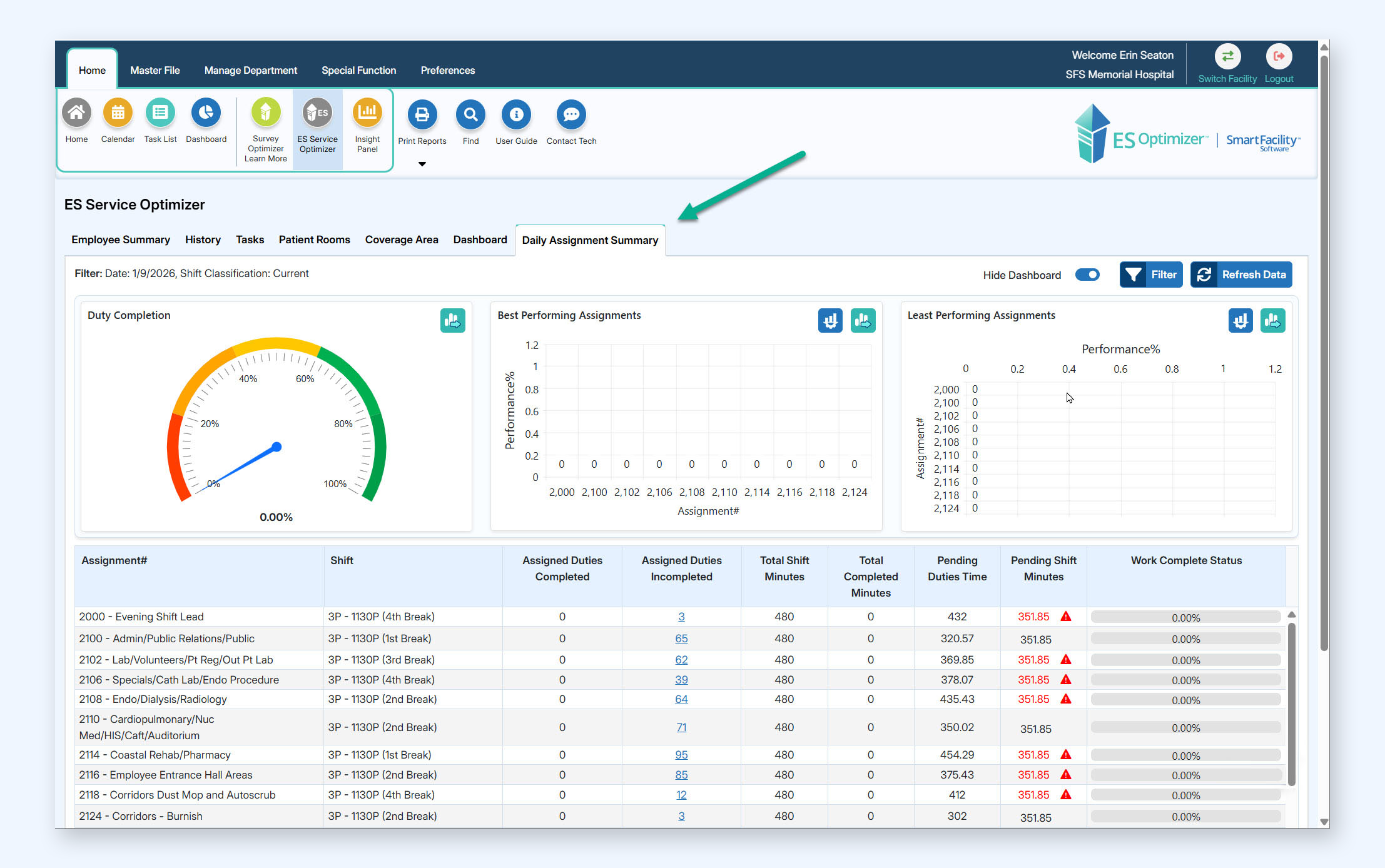This screenshot has height=868, width=1385.
Task: Open the Find magnifier icon
Action: click(470, 115)
